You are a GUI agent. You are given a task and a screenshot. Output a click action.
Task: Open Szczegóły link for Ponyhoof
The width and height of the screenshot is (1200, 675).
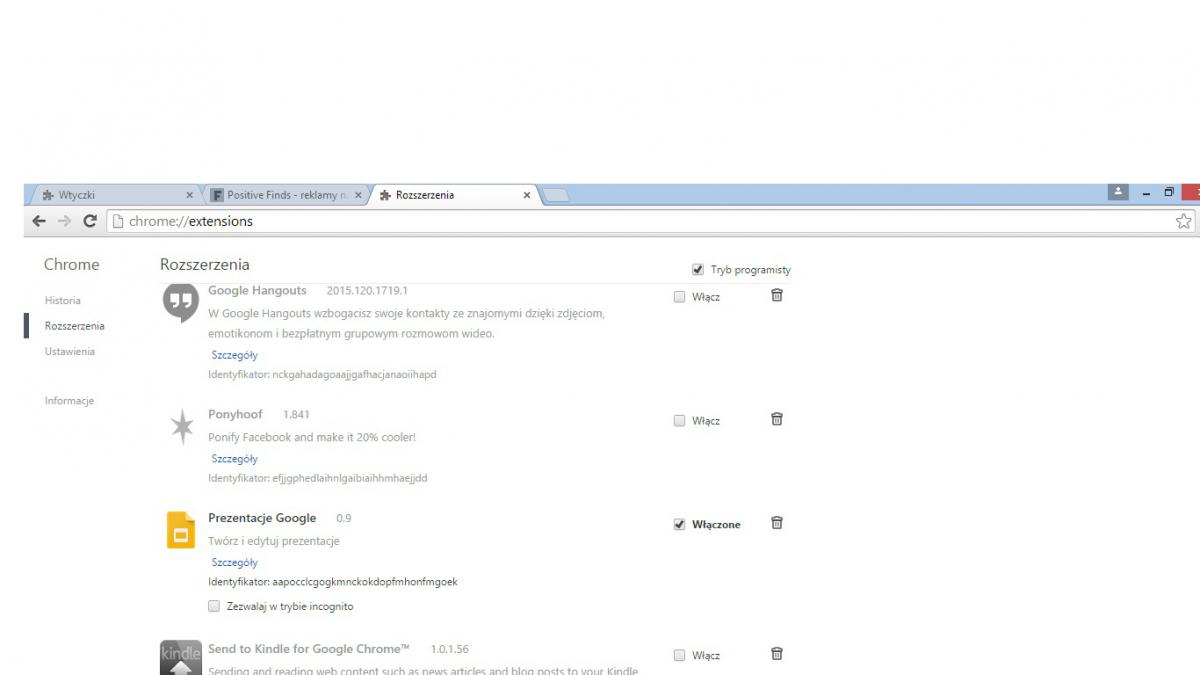click(234, 459)
